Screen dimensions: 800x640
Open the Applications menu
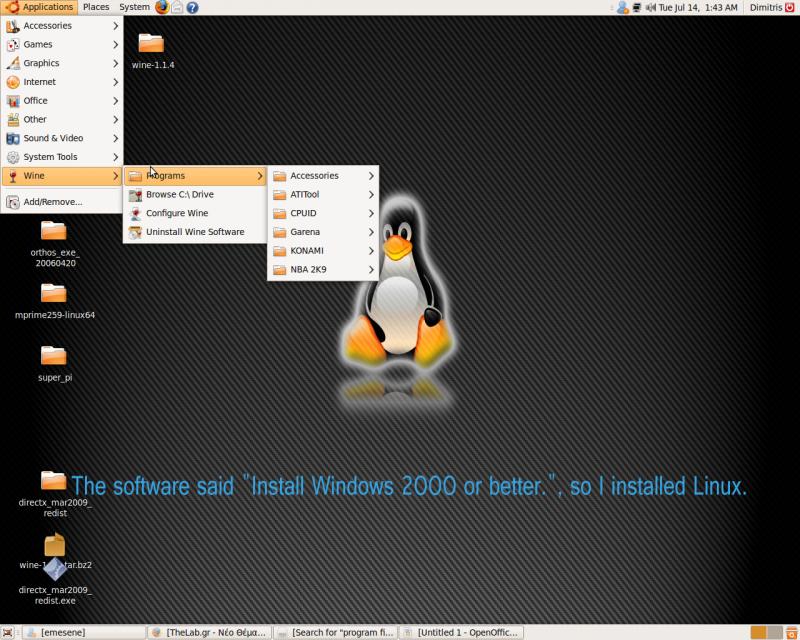[40, 7]
